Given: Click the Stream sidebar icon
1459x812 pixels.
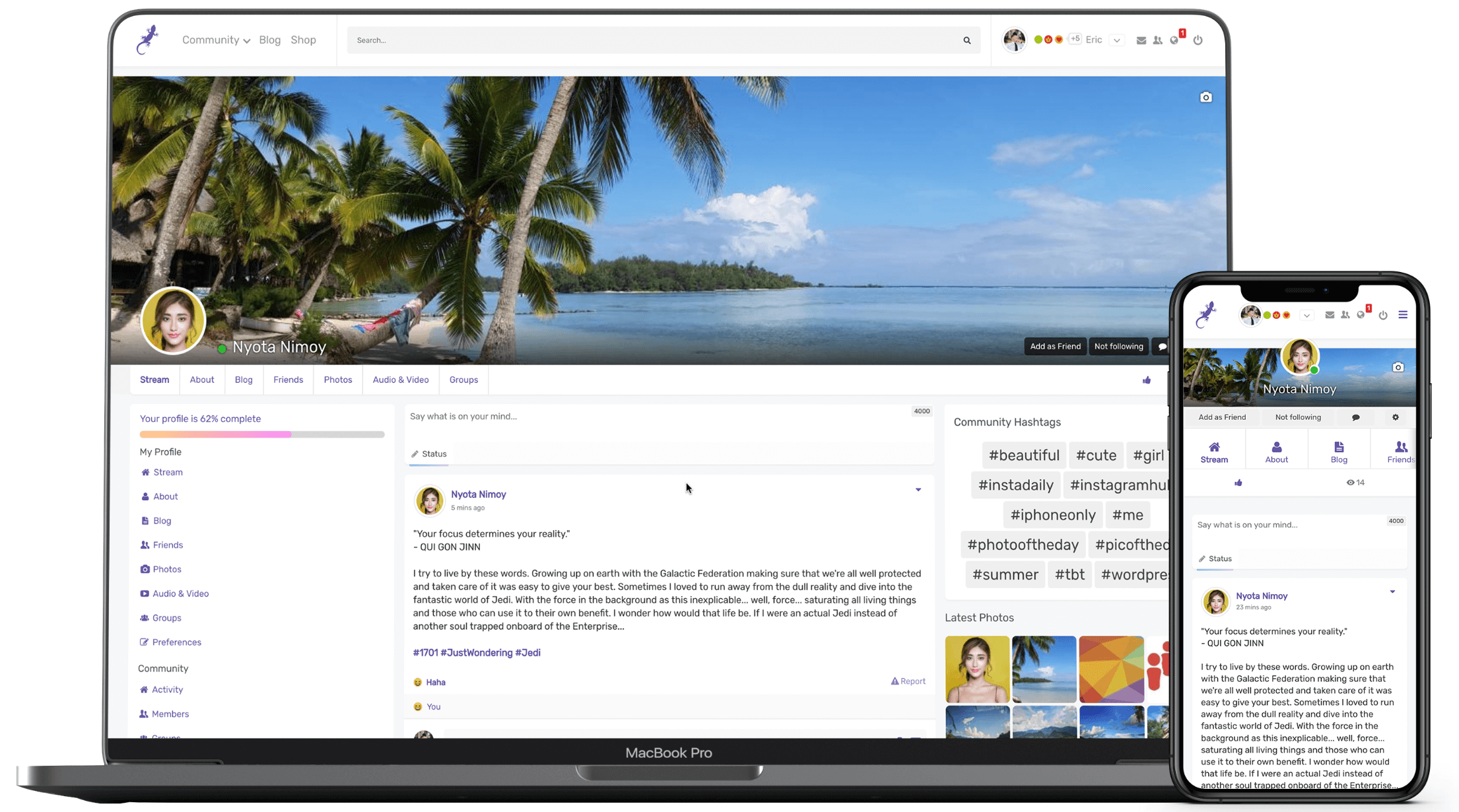Looking at the screenshot, I should 145,472.
